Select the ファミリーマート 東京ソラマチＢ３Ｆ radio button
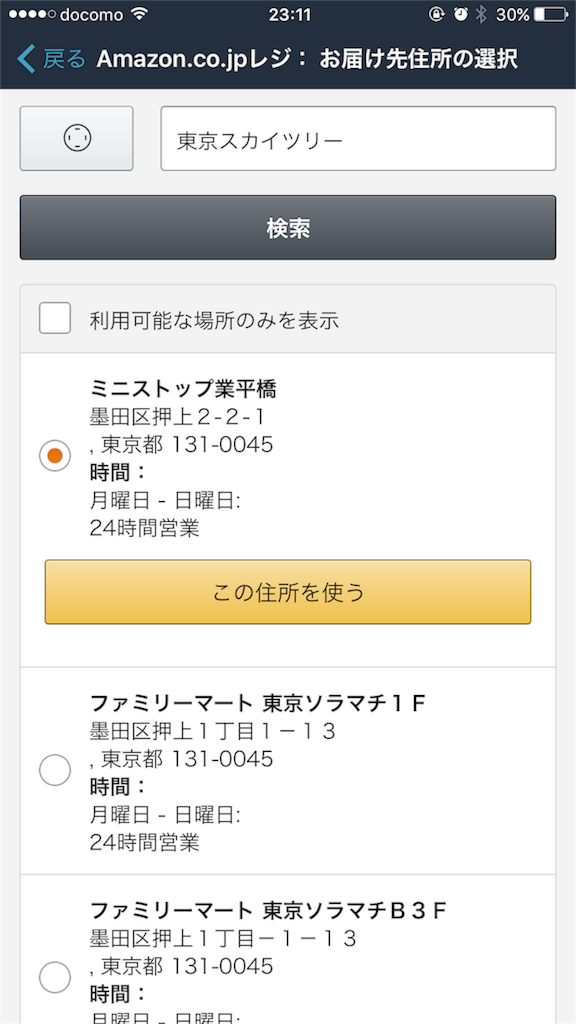 click(55, 977)
